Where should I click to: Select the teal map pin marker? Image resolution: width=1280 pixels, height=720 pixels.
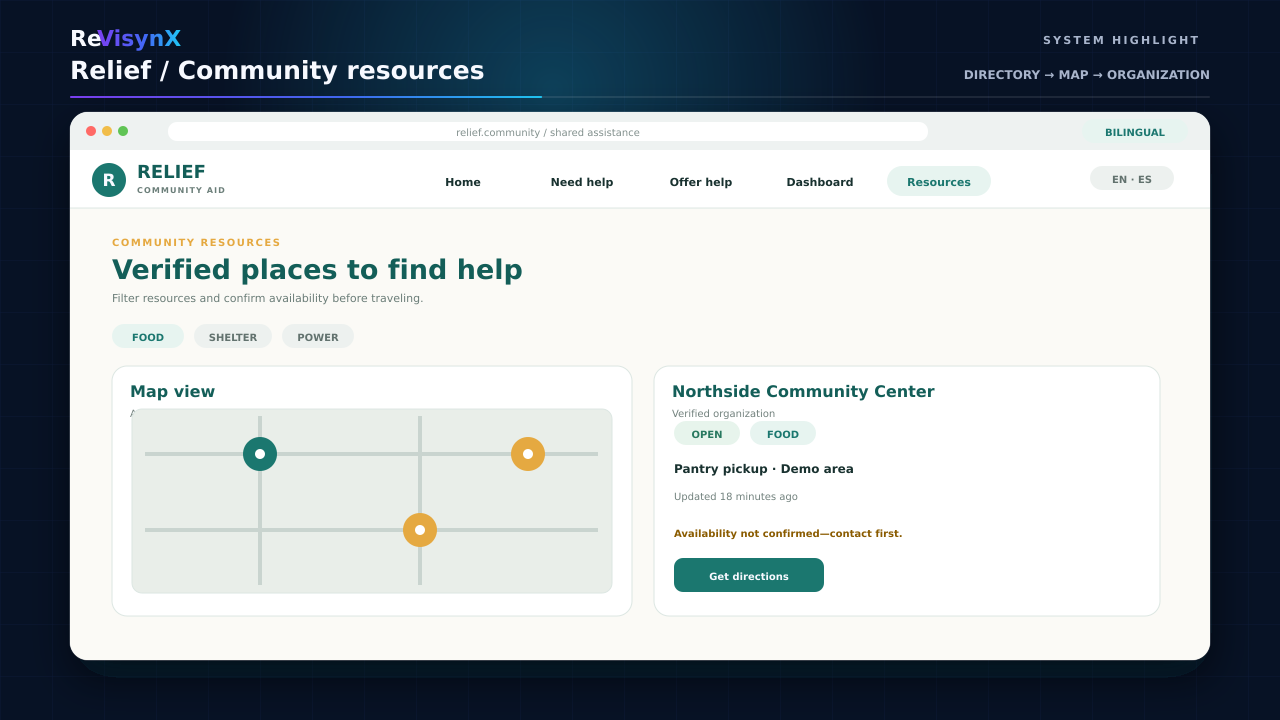pyautogui.click(x=260, y=454)
